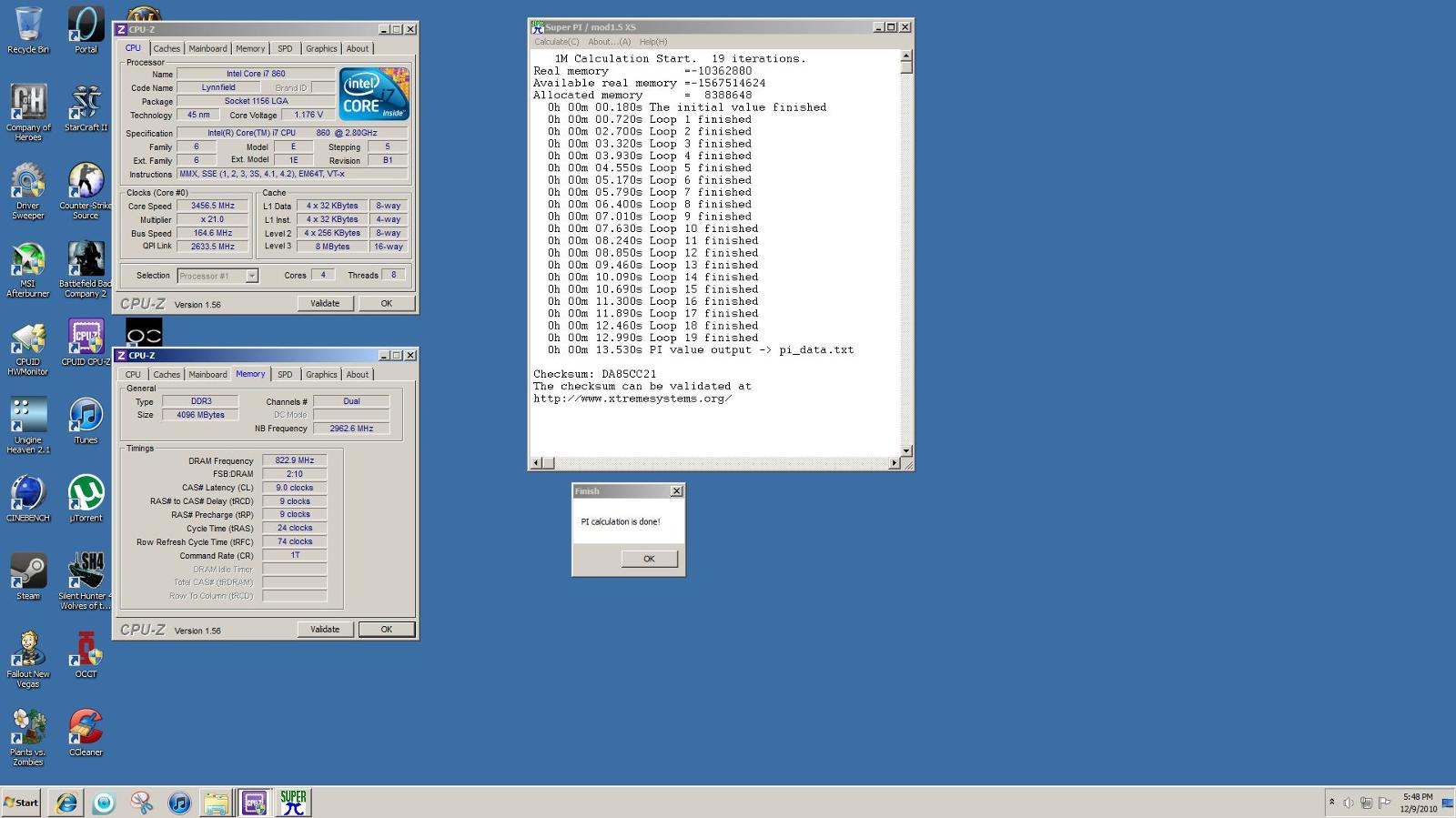Select the iTunes desktop shortcut
The width and height of the screenshot is (1456, 818).
(86, 420)
